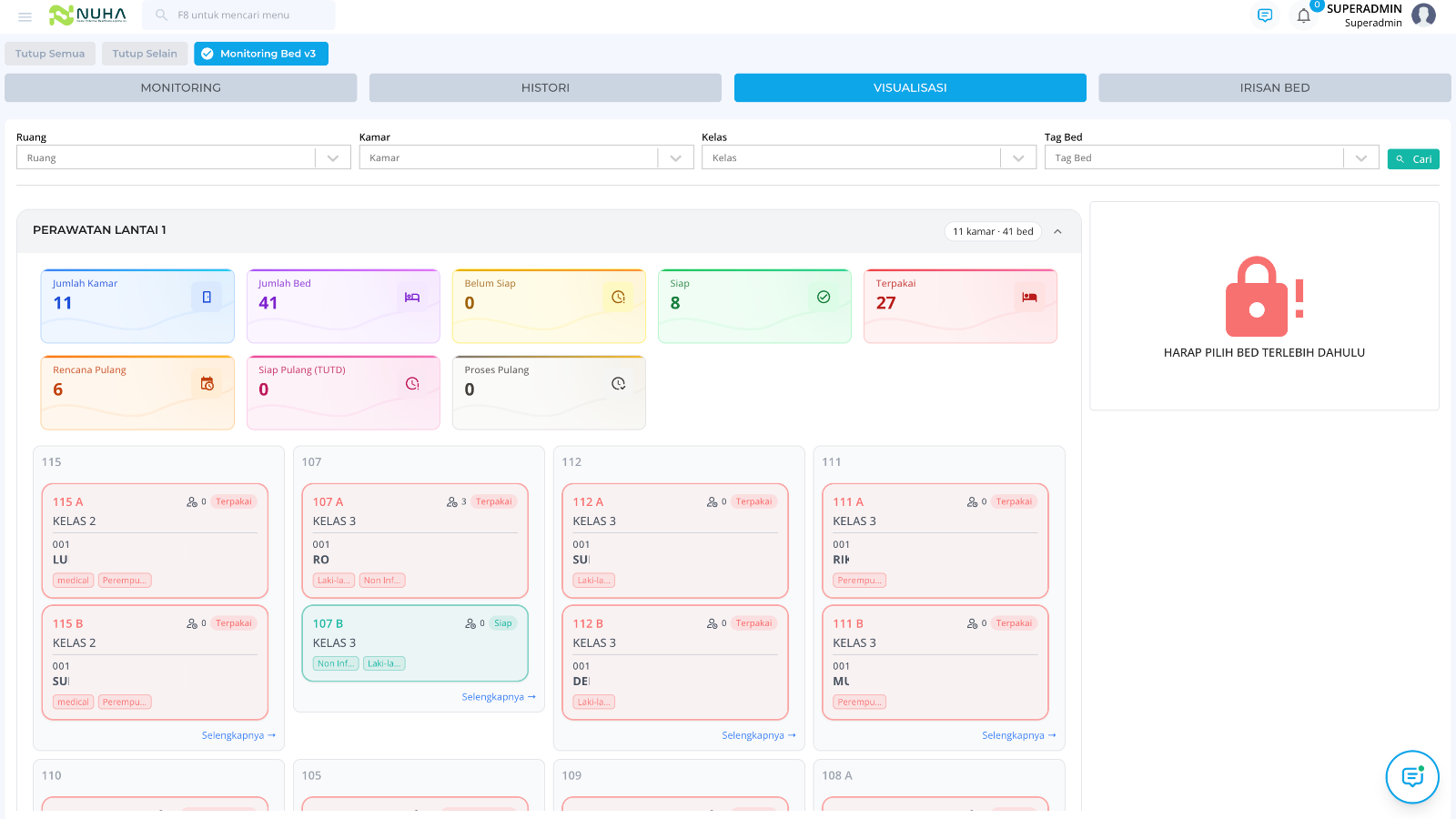Click the Siap Pulang (TUTD) clock icon
The height and width of the screenshot is (819, 1456).
click(412, 383)
